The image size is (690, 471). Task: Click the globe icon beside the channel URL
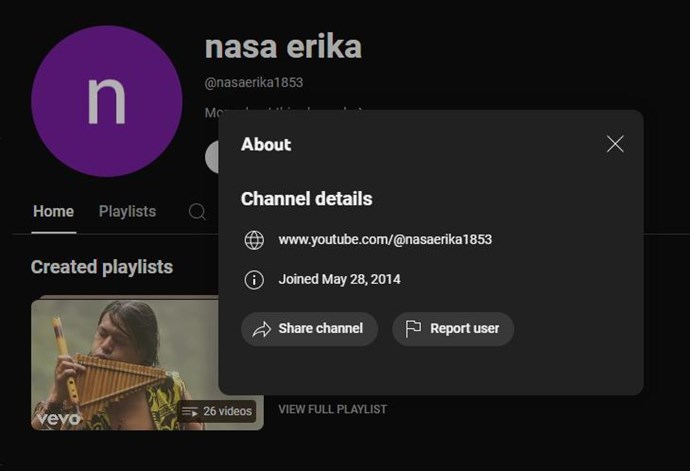coord(254,240)
